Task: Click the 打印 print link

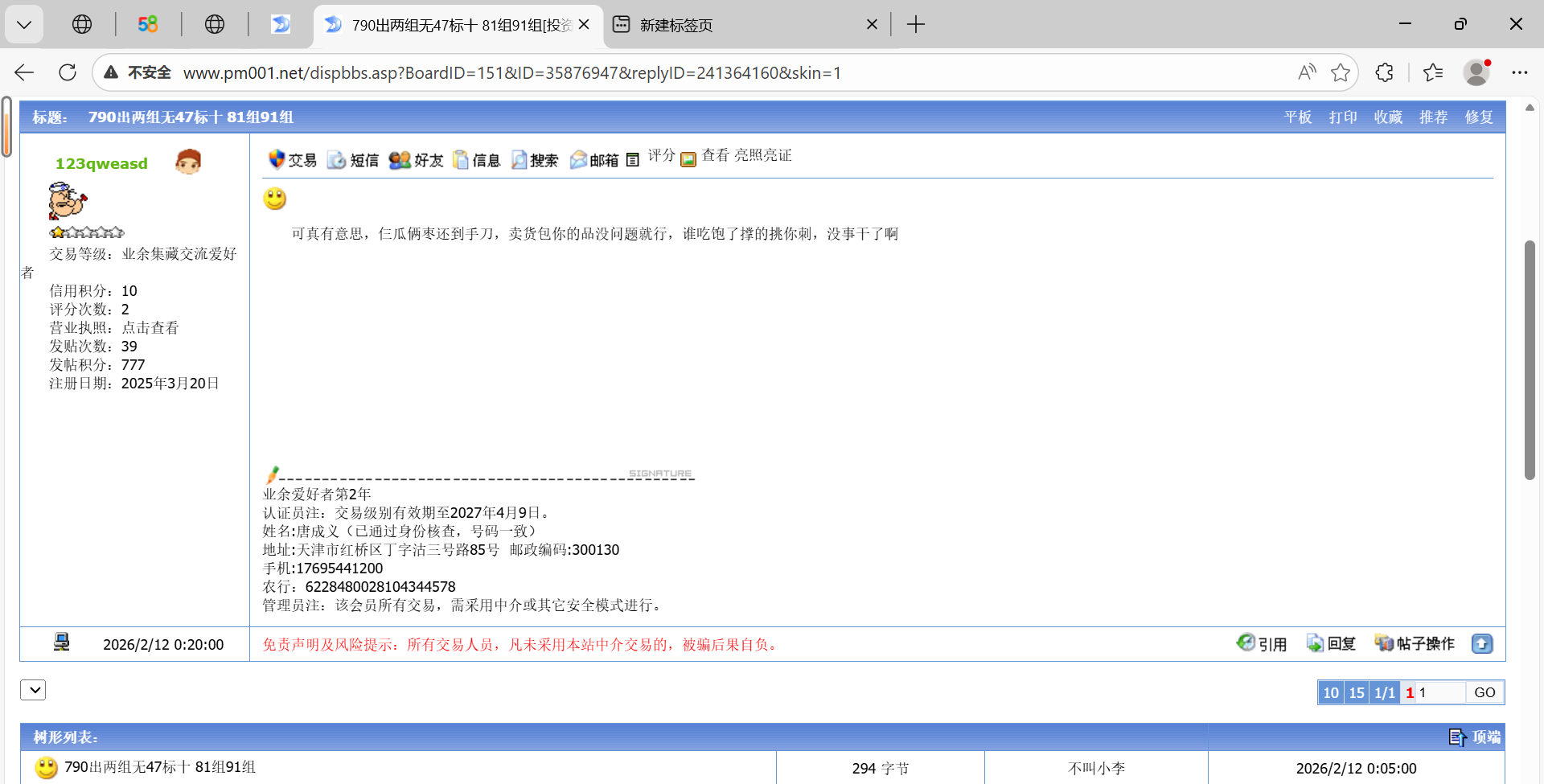Action: (x=1342, y=117)
